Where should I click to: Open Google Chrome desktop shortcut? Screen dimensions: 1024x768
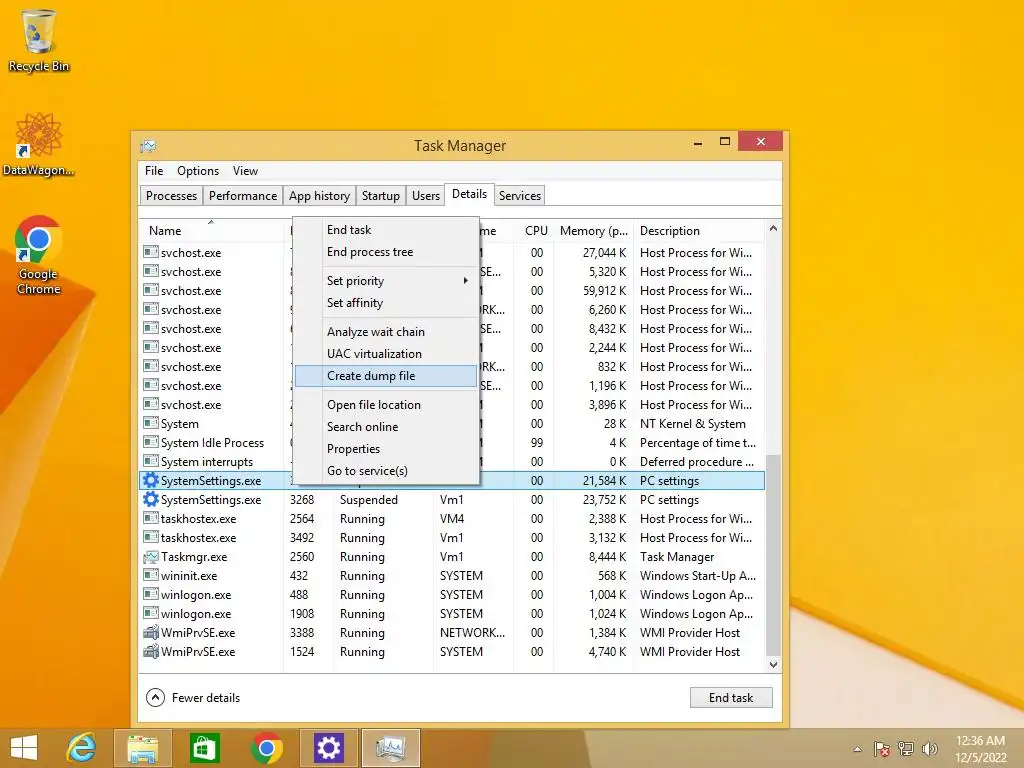pos(39,255)
